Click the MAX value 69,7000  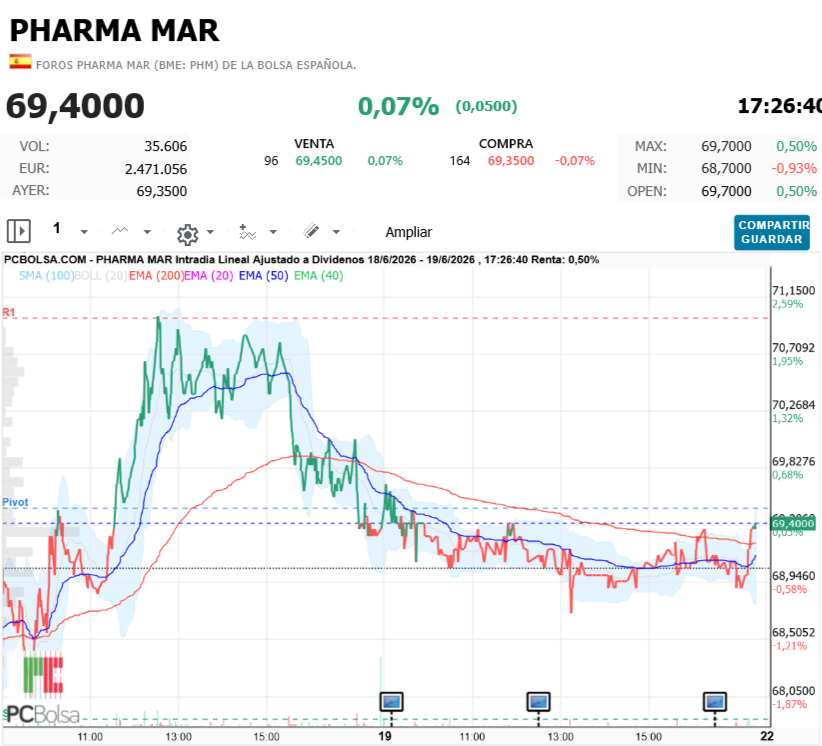[x=727, y=146]
